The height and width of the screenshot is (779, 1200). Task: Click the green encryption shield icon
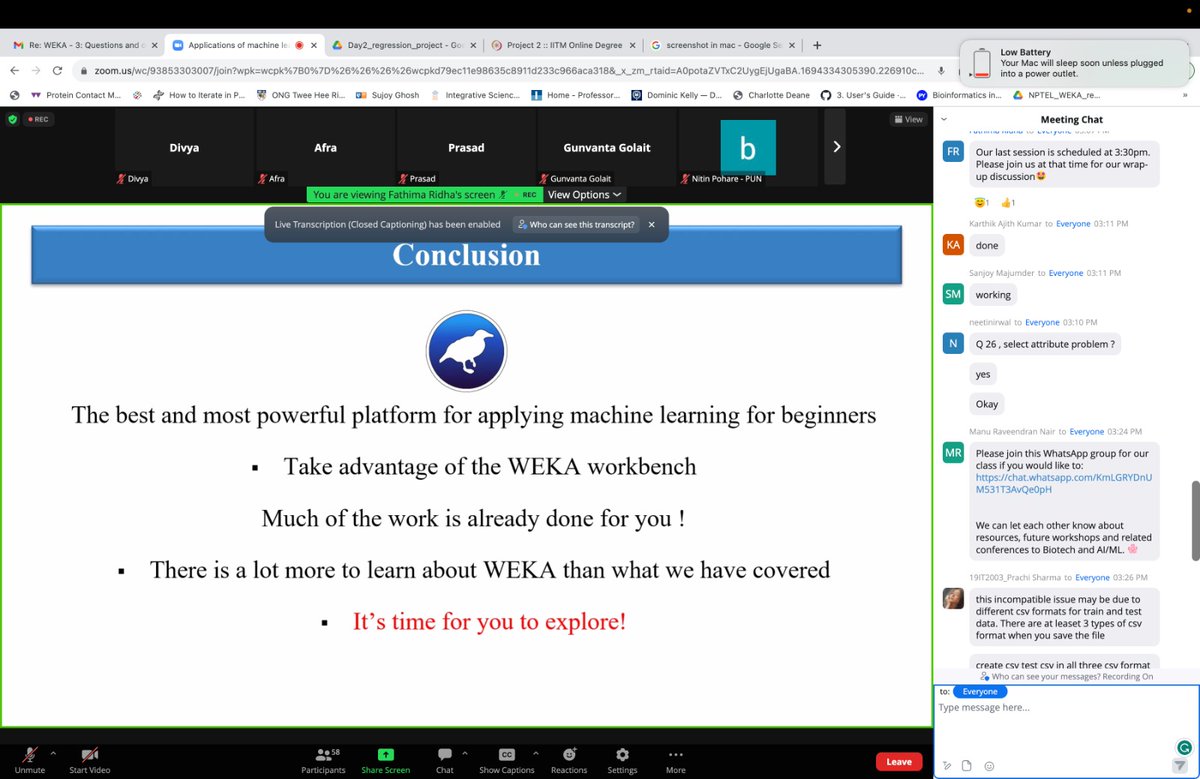click(12, 119)
